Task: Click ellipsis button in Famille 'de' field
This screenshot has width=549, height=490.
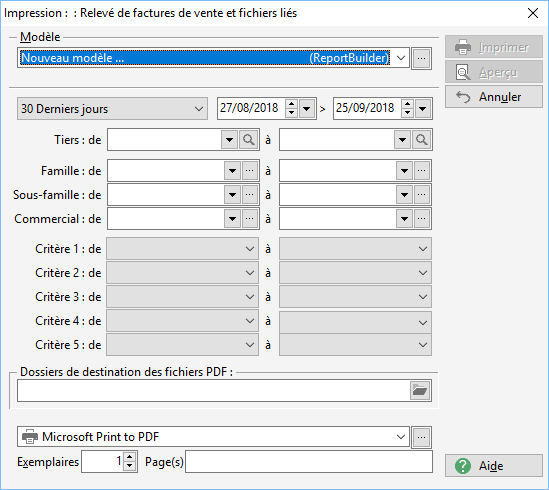Action: click(x=250, y=171)
